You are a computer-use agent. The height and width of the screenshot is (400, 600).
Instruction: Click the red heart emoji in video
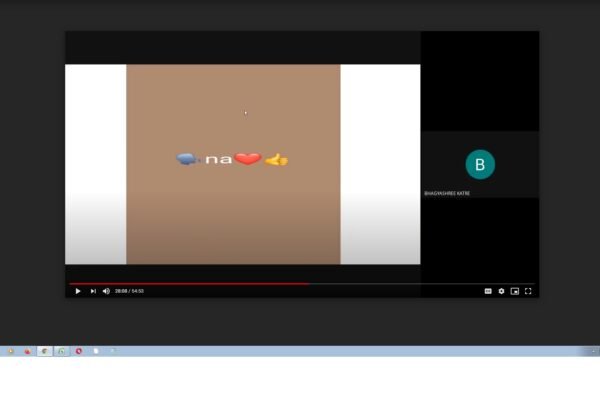pyautogui.click(x=248, y=158)
